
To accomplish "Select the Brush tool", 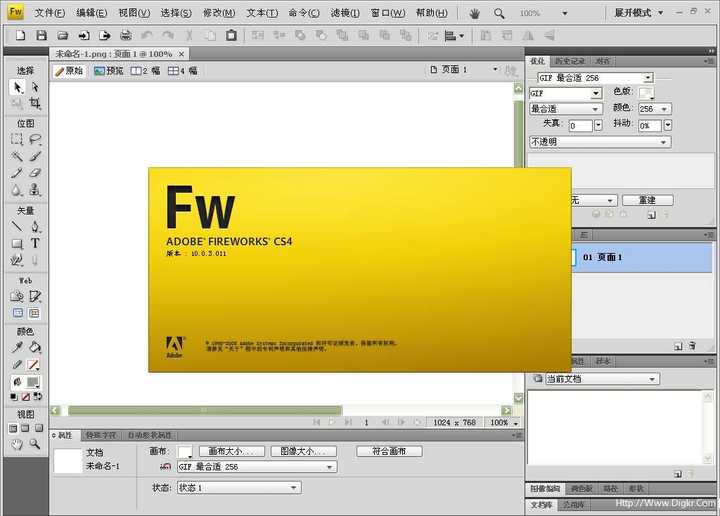I will point(35,156).
